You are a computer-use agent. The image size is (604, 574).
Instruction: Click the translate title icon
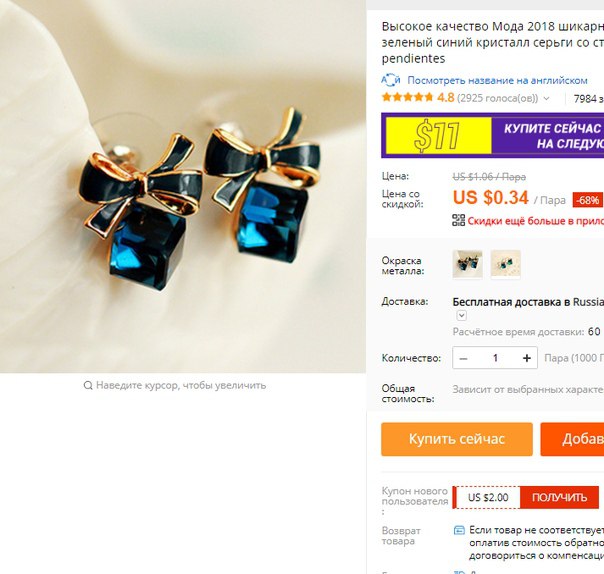click(391, 80)
